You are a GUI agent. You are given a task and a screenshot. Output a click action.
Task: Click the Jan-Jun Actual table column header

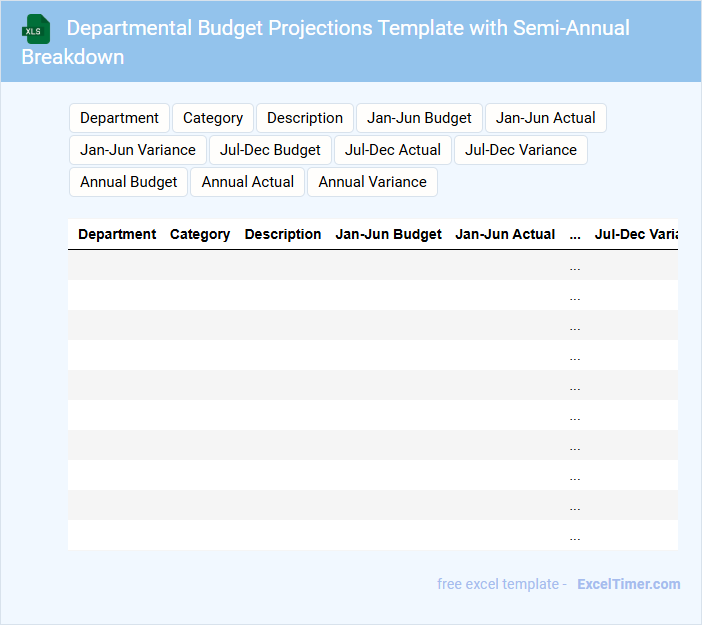click(x=505, y=234)
